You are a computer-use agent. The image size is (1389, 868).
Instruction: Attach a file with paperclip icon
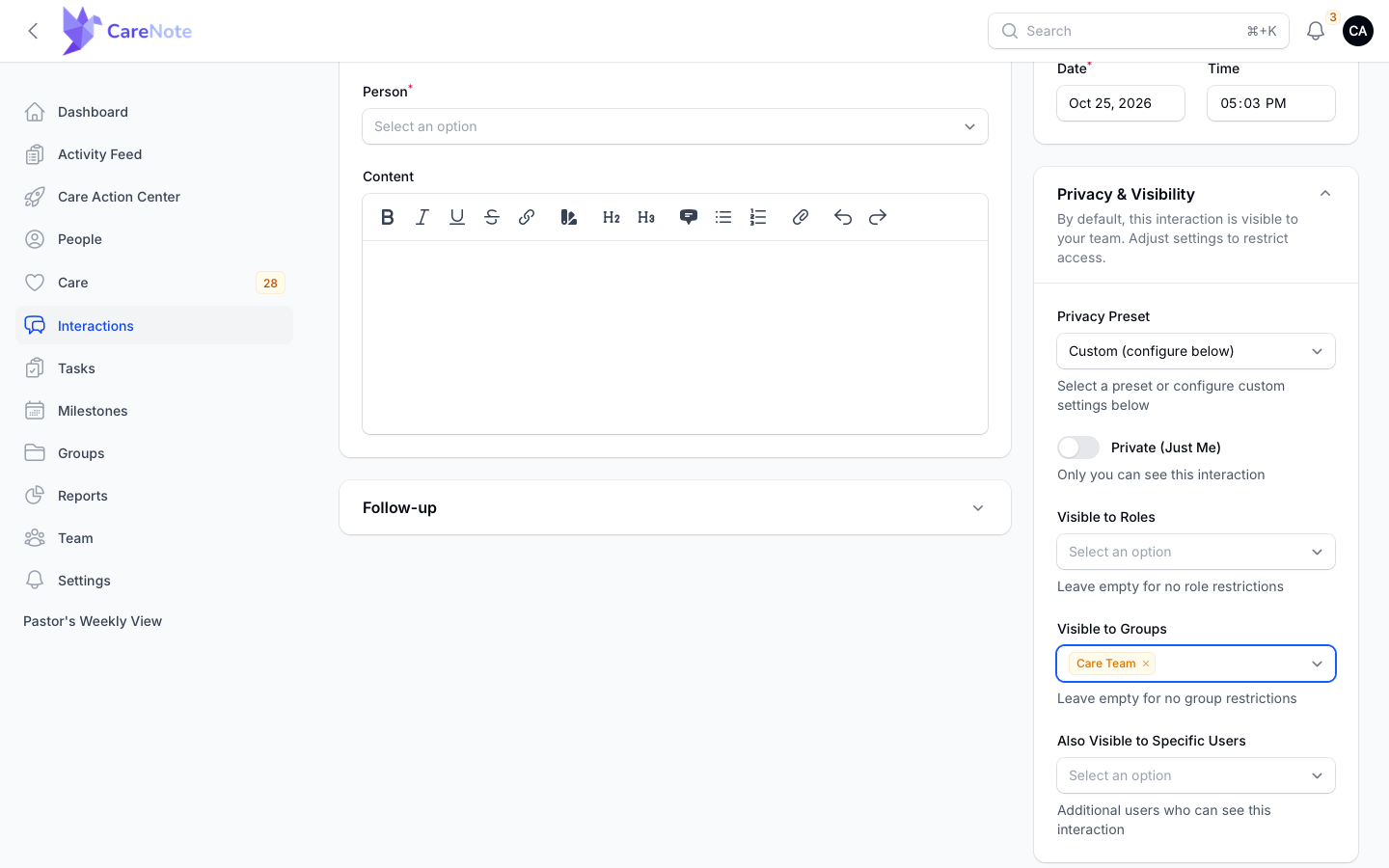pyautogui.click(x=801, y=217)
